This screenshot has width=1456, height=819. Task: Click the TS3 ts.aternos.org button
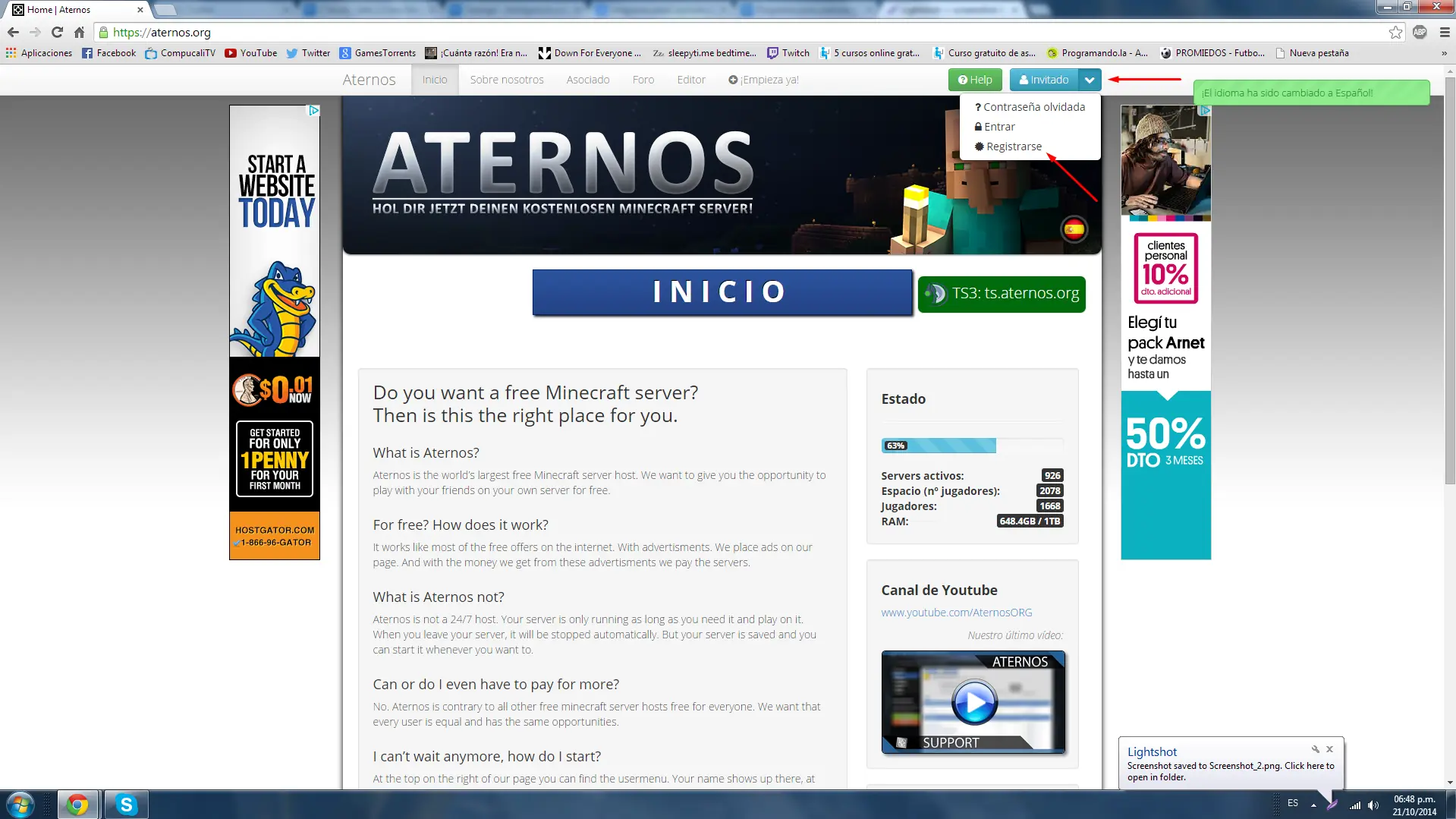[1002, 294]
